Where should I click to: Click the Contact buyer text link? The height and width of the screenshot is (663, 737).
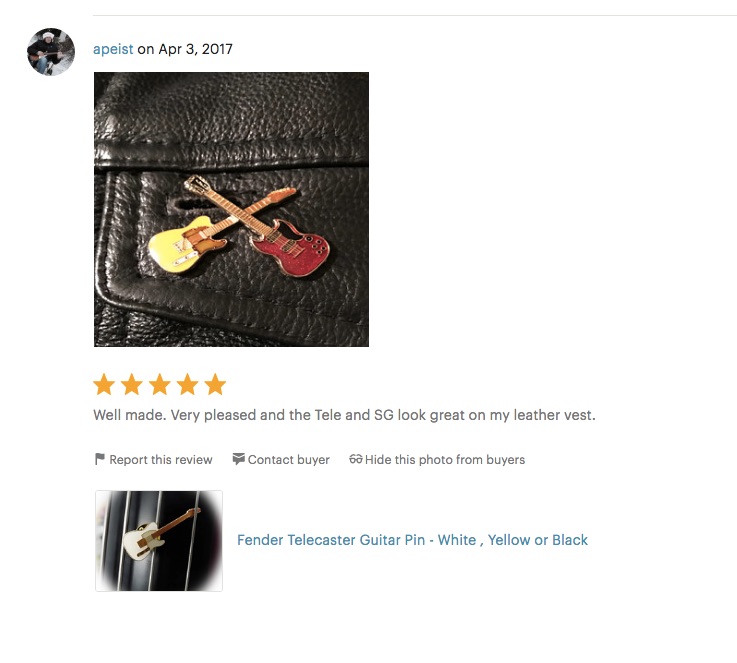pyautogui.click(x=289, y=460)
